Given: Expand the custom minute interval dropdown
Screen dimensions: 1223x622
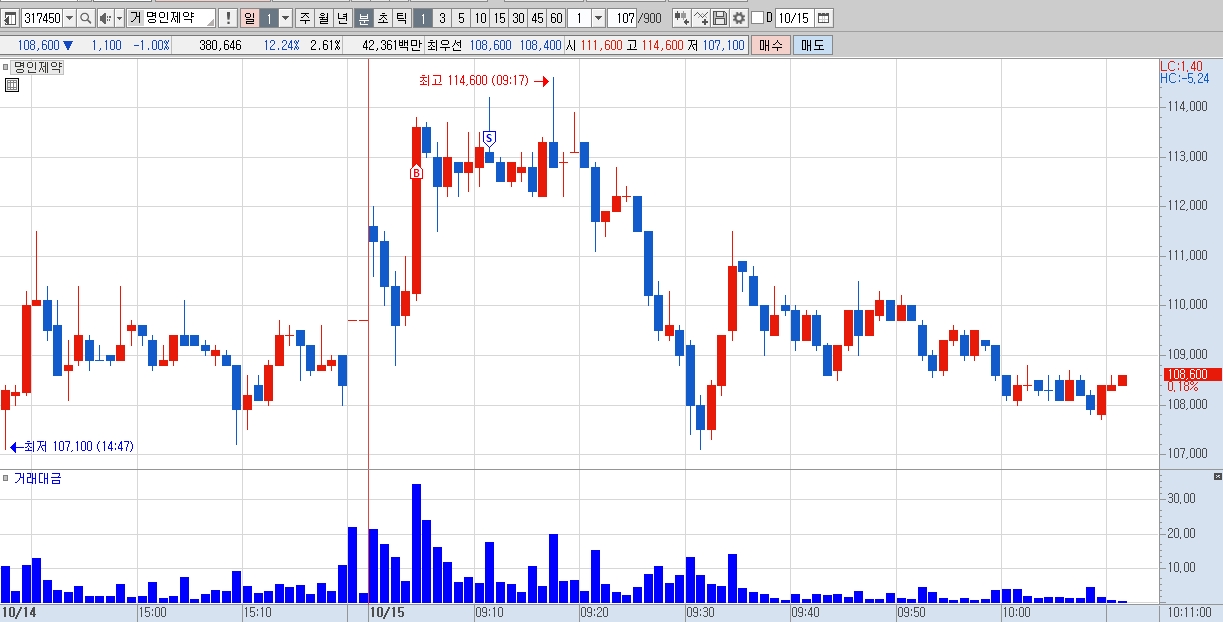Looking at the screenshot, I should click(598, 18).
